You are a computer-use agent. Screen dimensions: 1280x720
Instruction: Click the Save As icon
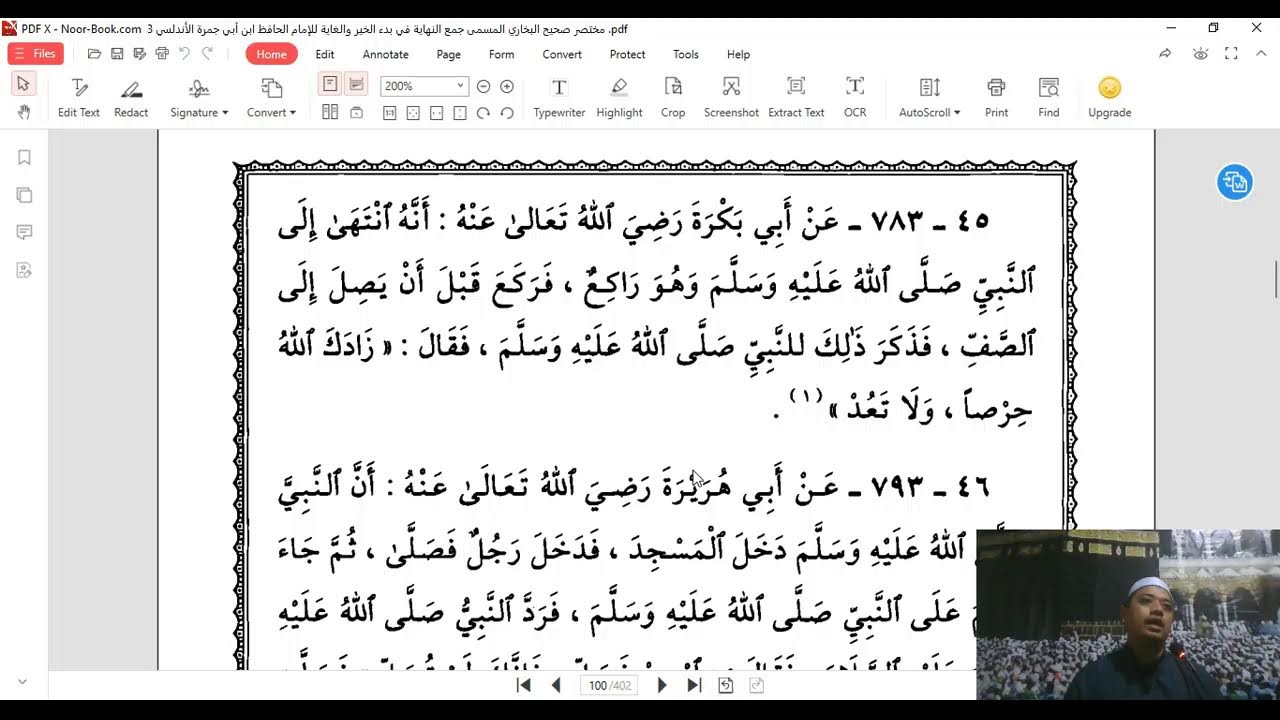point(139,54)
